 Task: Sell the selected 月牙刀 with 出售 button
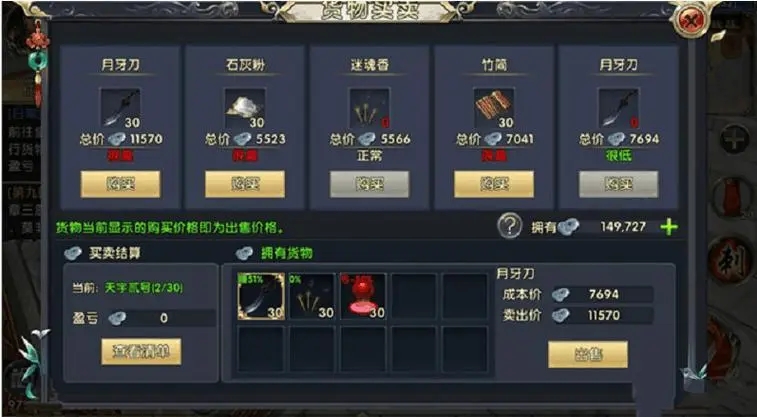[588, 355]
